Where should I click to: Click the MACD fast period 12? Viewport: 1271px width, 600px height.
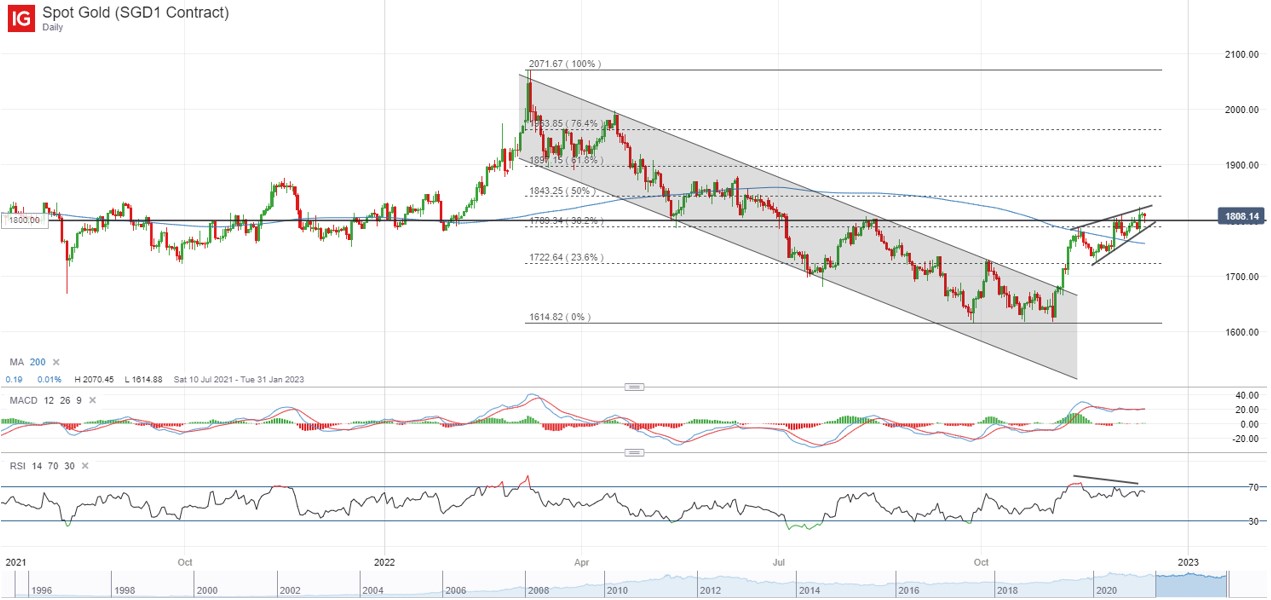[47, 400]
